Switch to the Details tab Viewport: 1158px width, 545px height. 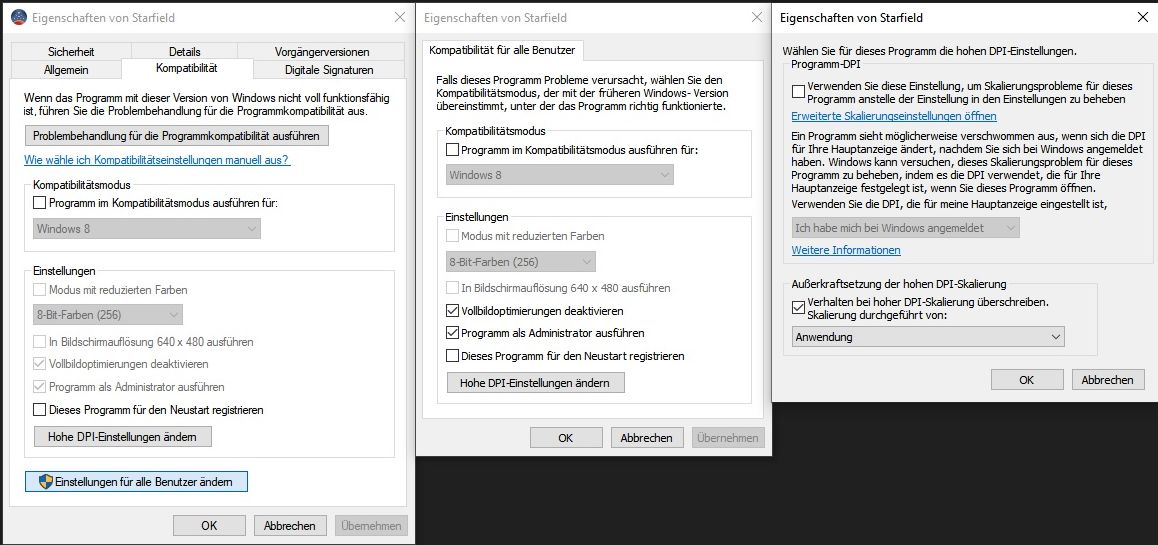coord(184,52)
